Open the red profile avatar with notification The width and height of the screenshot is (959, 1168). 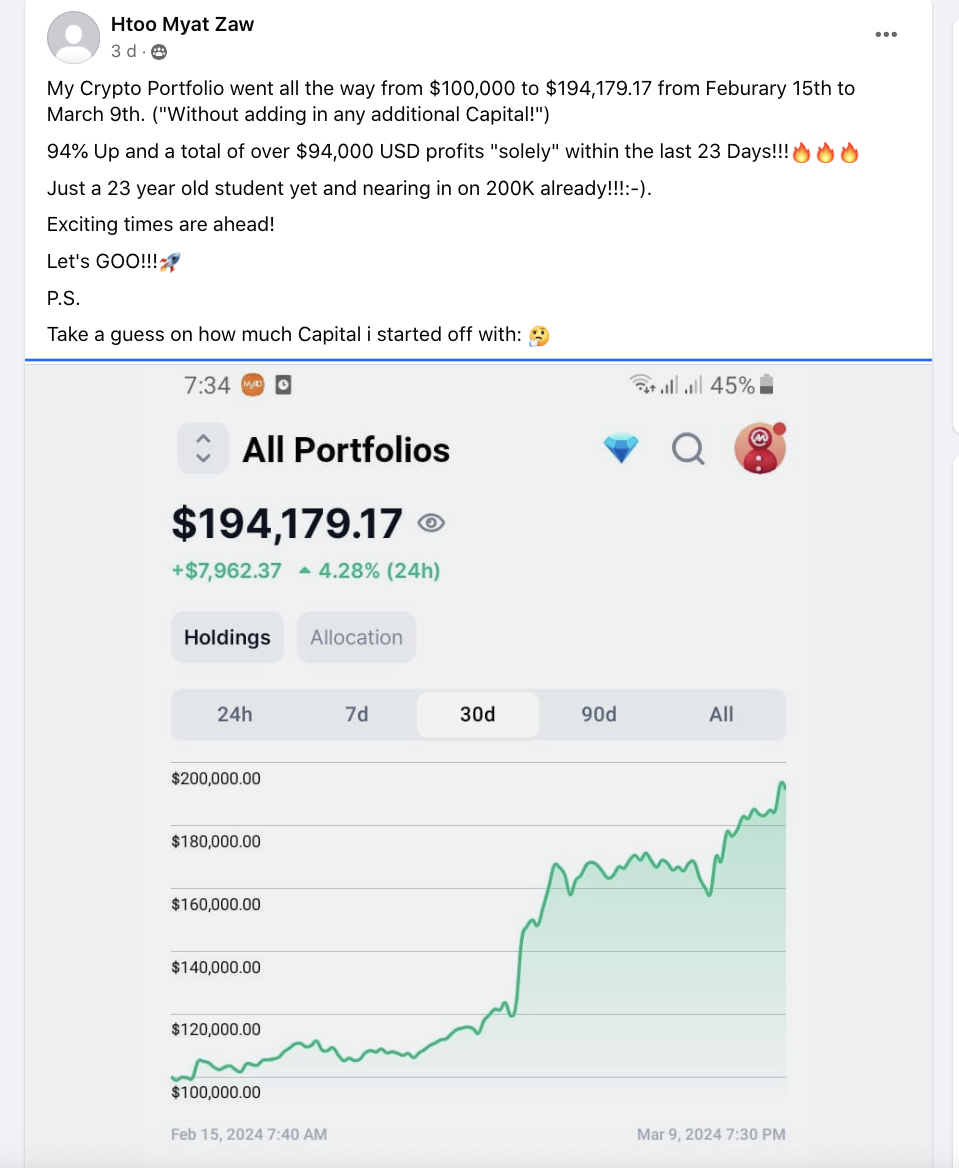click(x=760, y=448)
